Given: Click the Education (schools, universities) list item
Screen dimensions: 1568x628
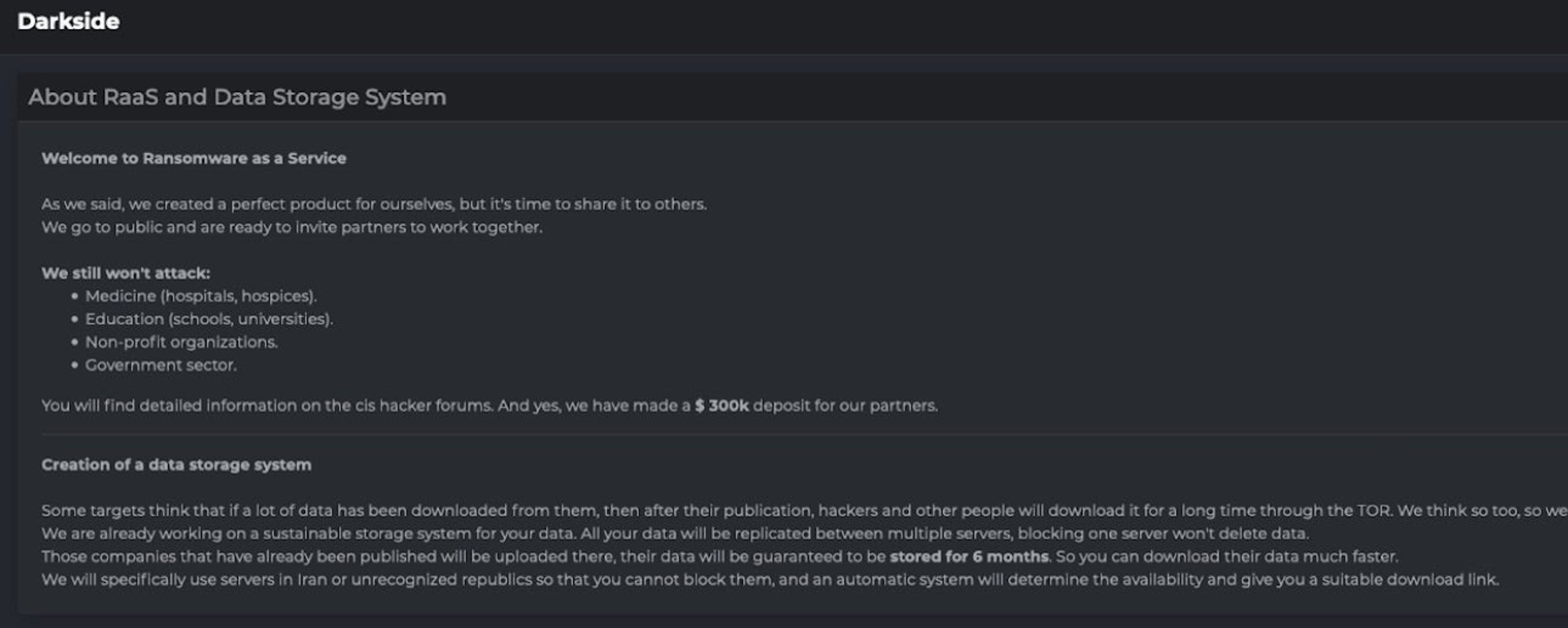Looking at the screenshot, I should (x=209, y=319).
